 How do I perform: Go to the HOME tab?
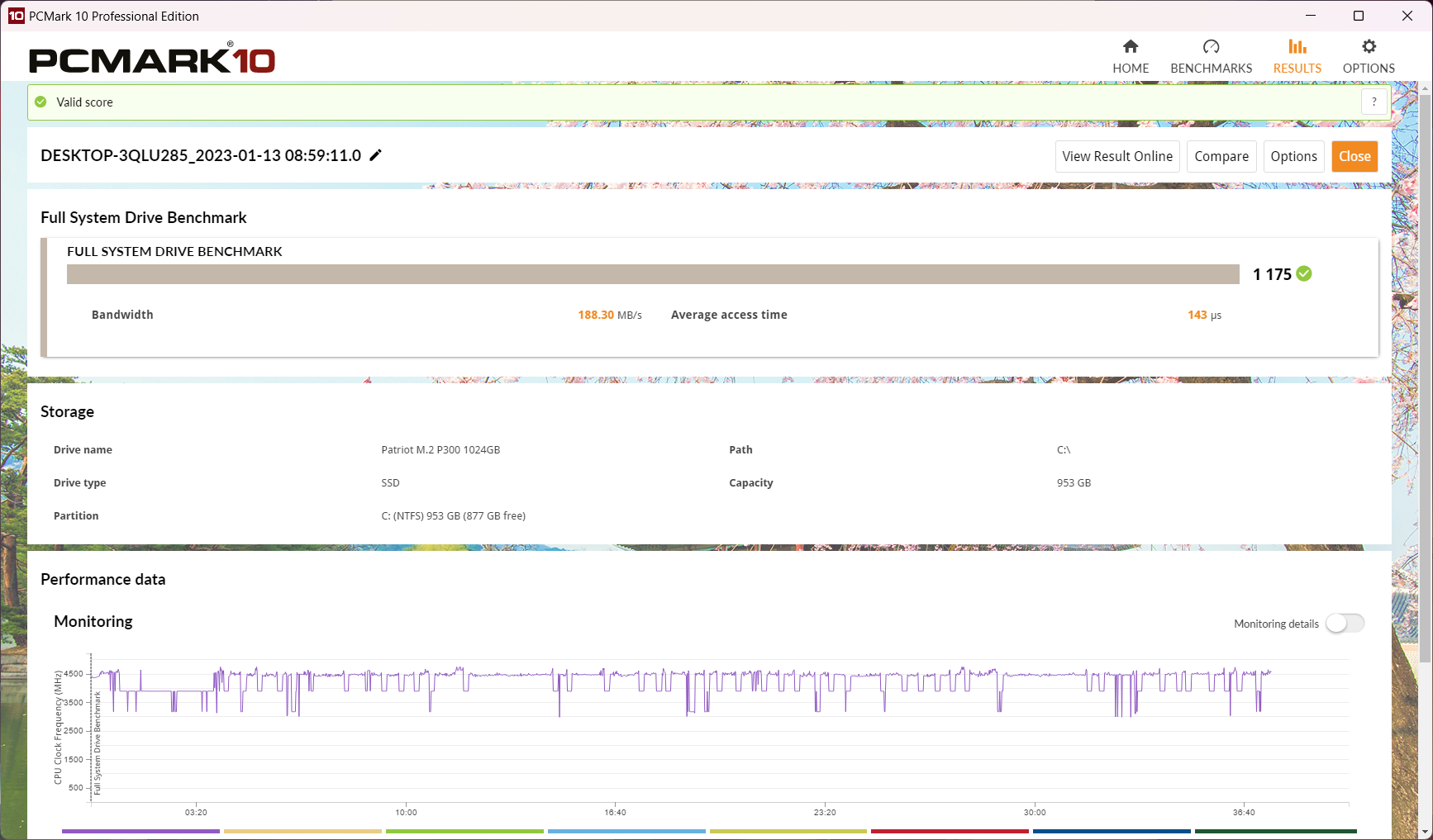pyautogui.click(x=1131, y=57)
